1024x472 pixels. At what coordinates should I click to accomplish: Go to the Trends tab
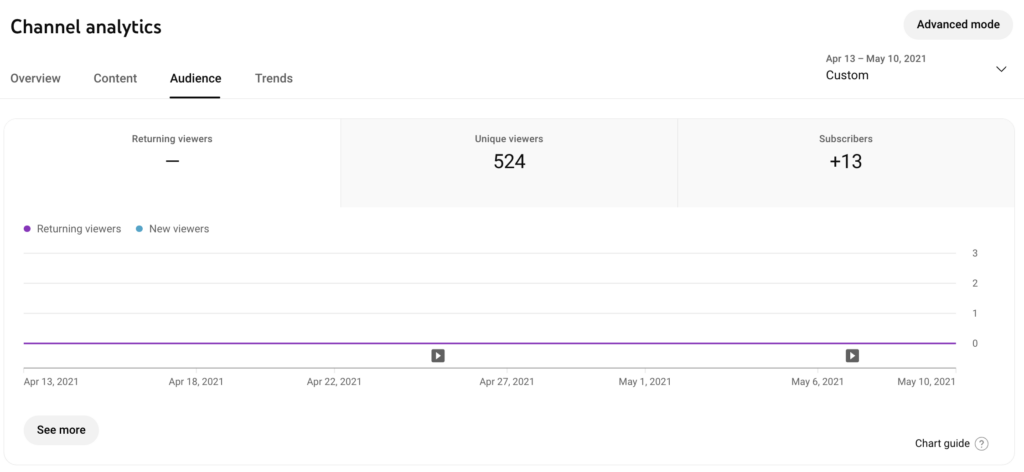coord(274,78)
